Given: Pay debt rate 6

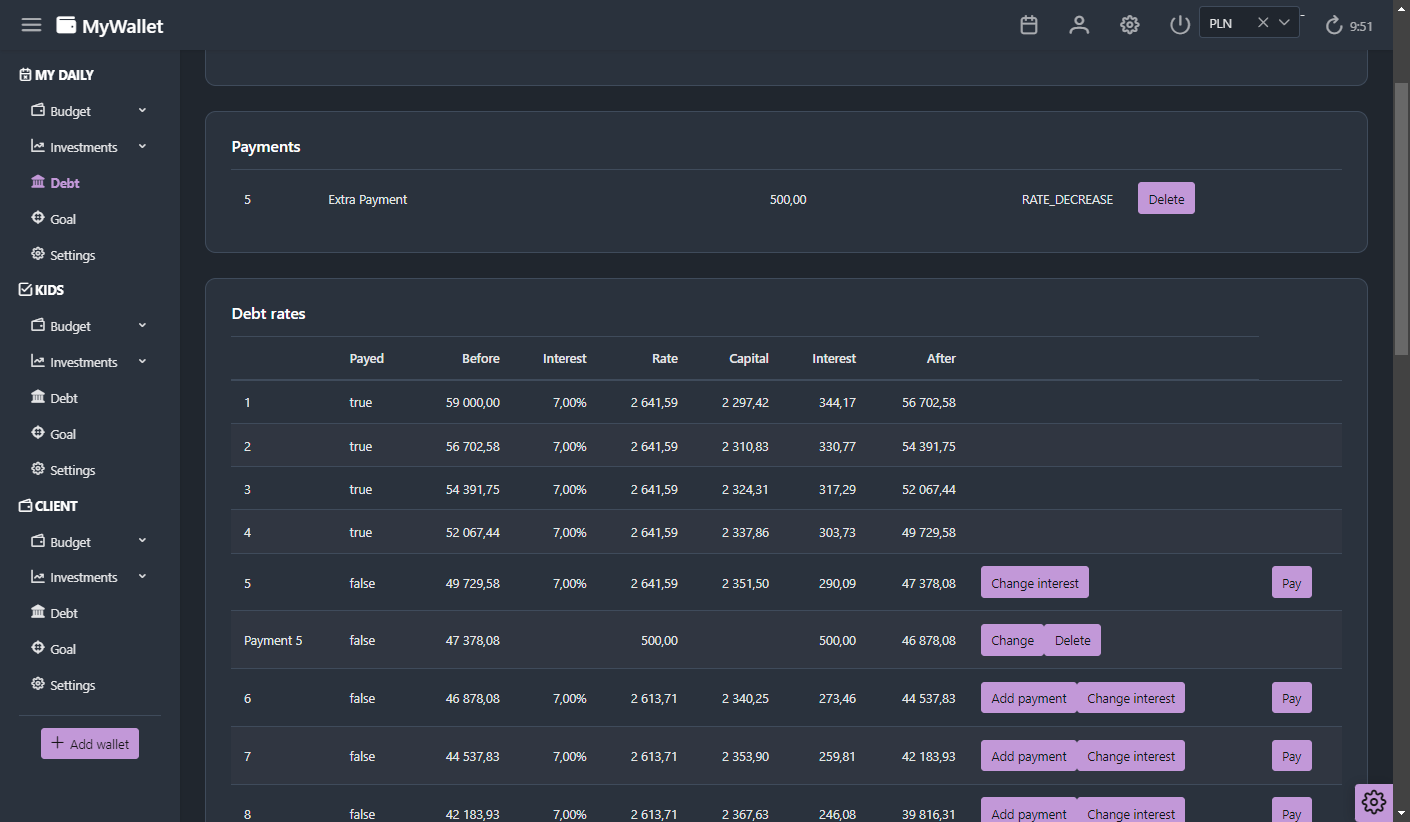Looking at the screenshot, I should [1292, 698].
